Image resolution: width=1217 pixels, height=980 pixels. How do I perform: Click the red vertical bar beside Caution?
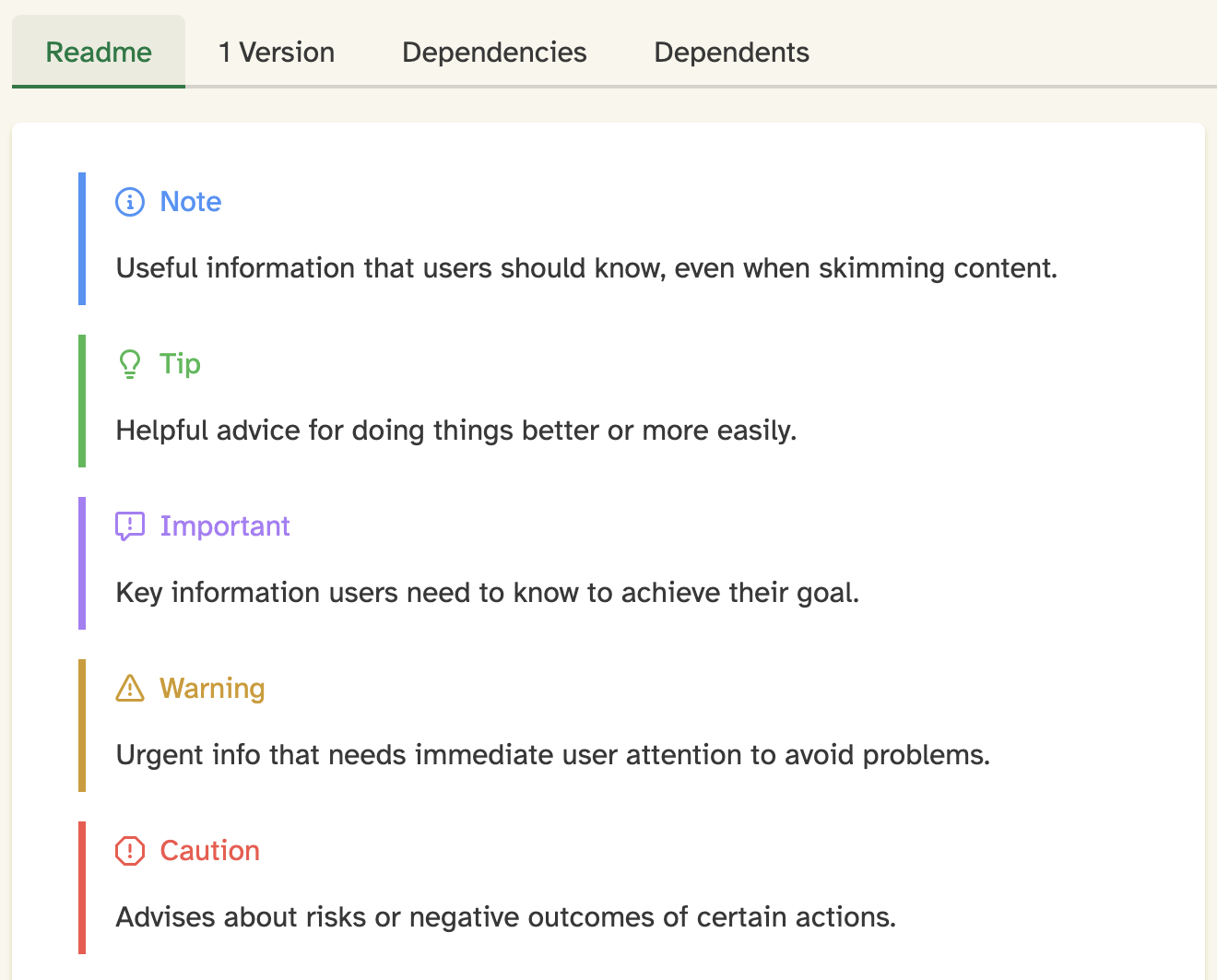click(x=82, y=887)
